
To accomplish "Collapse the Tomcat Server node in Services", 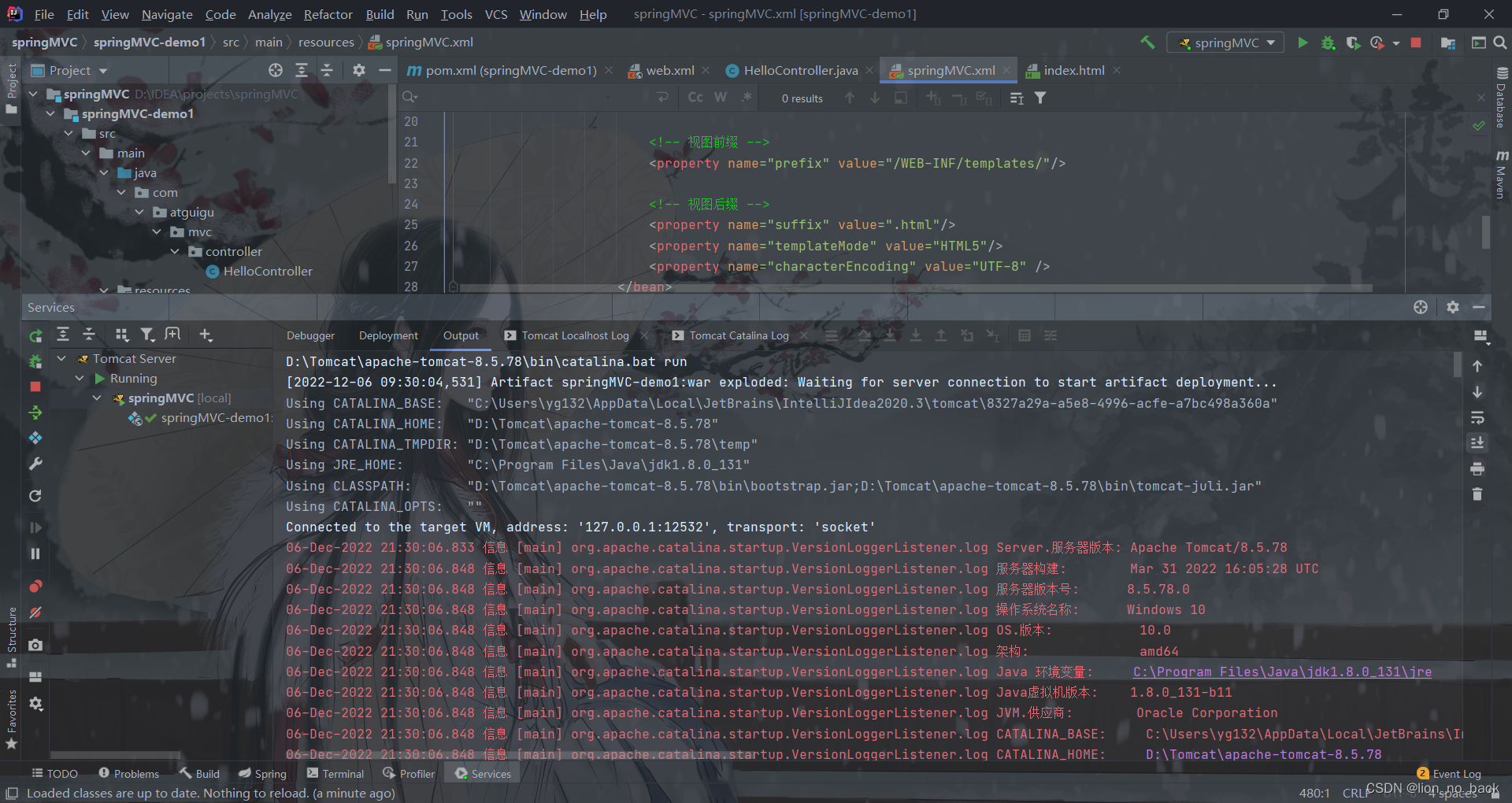I will 61,358.
